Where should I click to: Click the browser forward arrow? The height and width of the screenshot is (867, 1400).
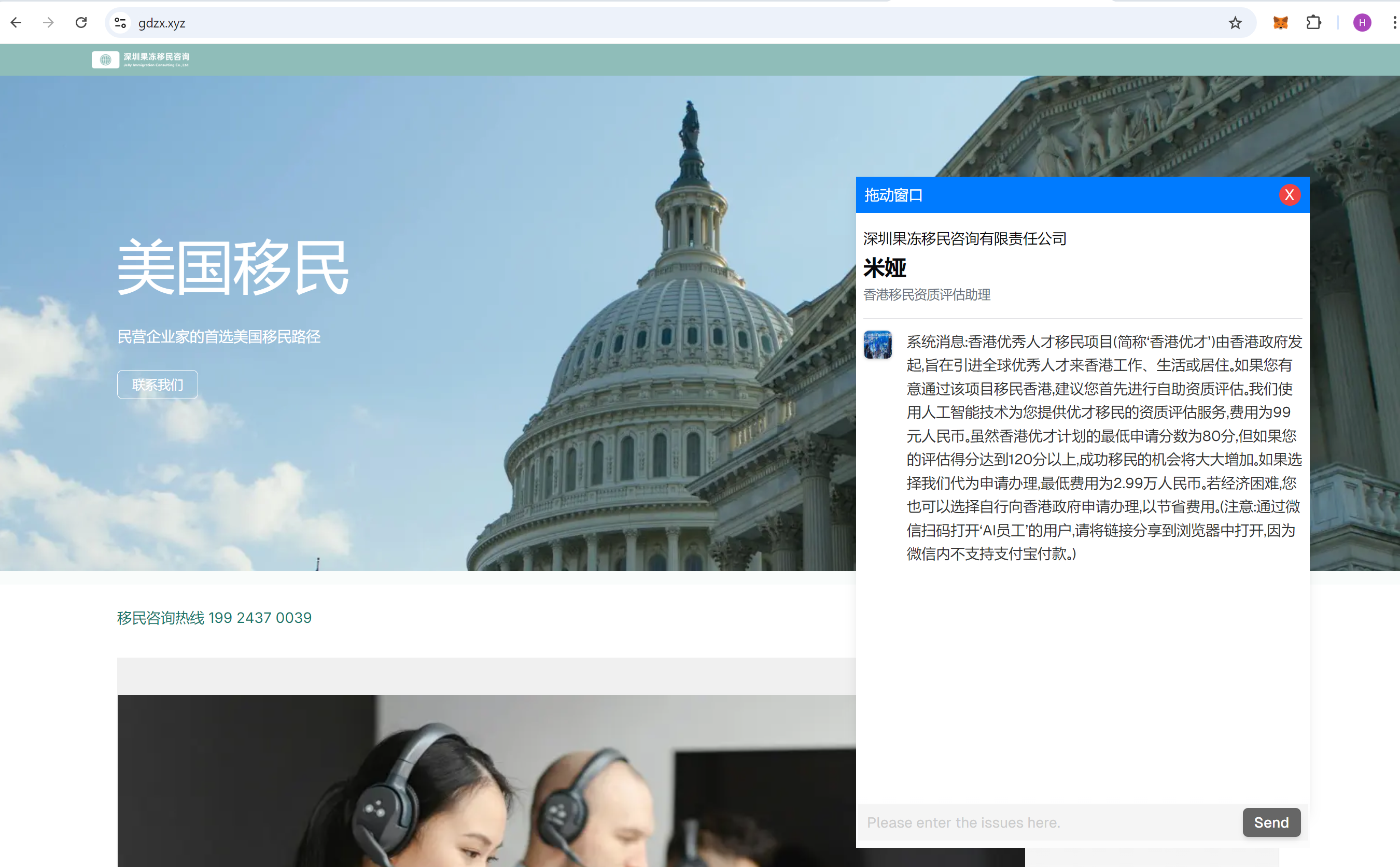point(49,22)
